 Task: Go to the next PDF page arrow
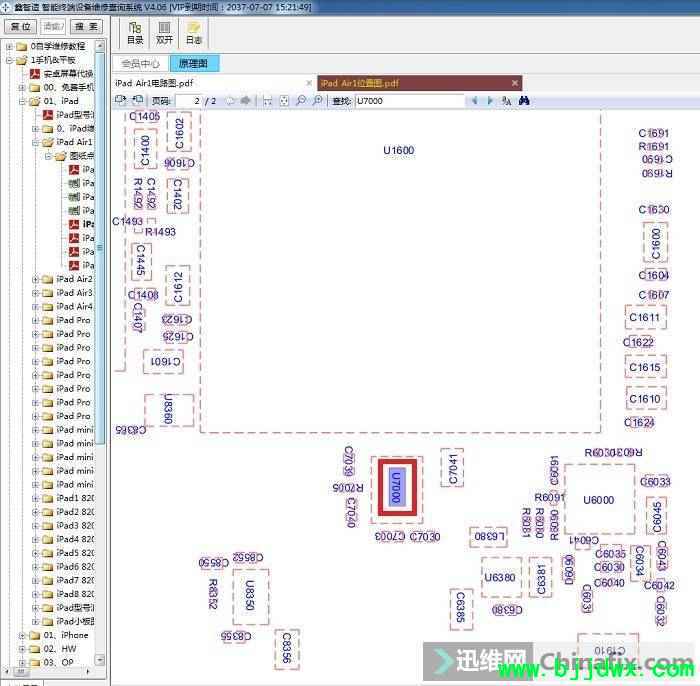pyautogui.click(x=245, y=101)
